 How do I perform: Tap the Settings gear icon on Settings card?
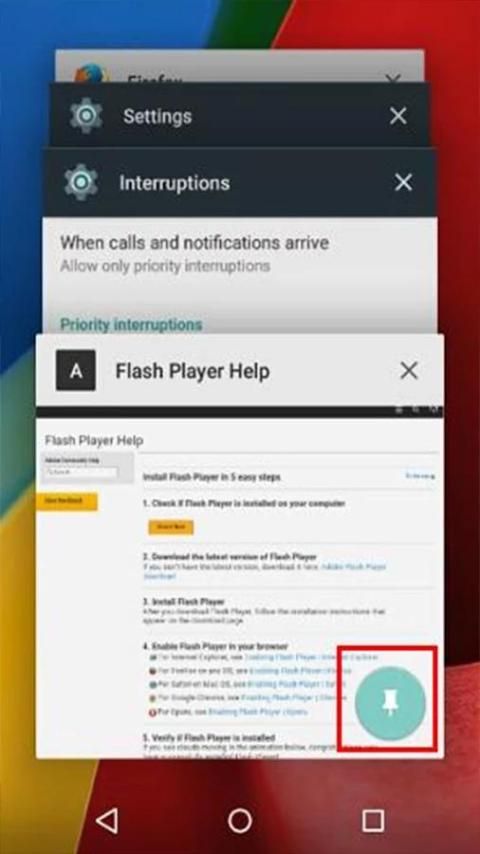(x=86, y=115)
